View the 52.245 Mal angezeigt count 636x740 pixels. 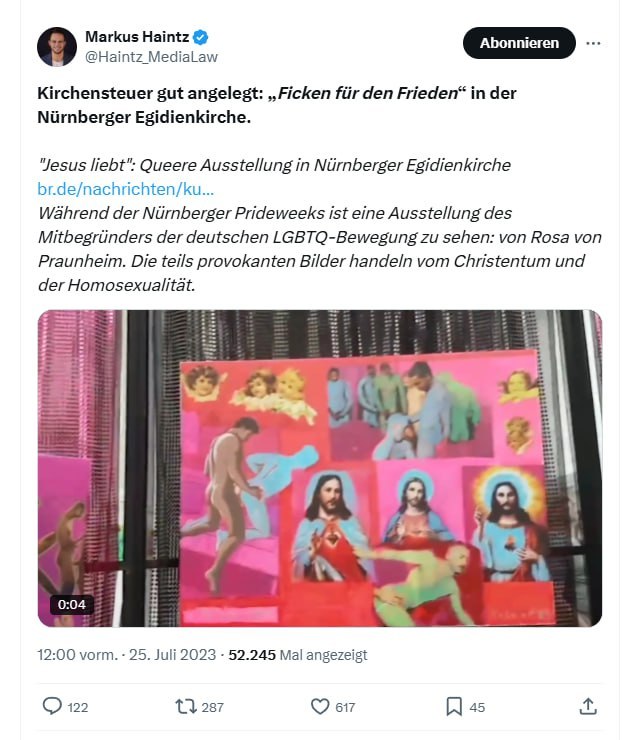(x=298, y=655)
